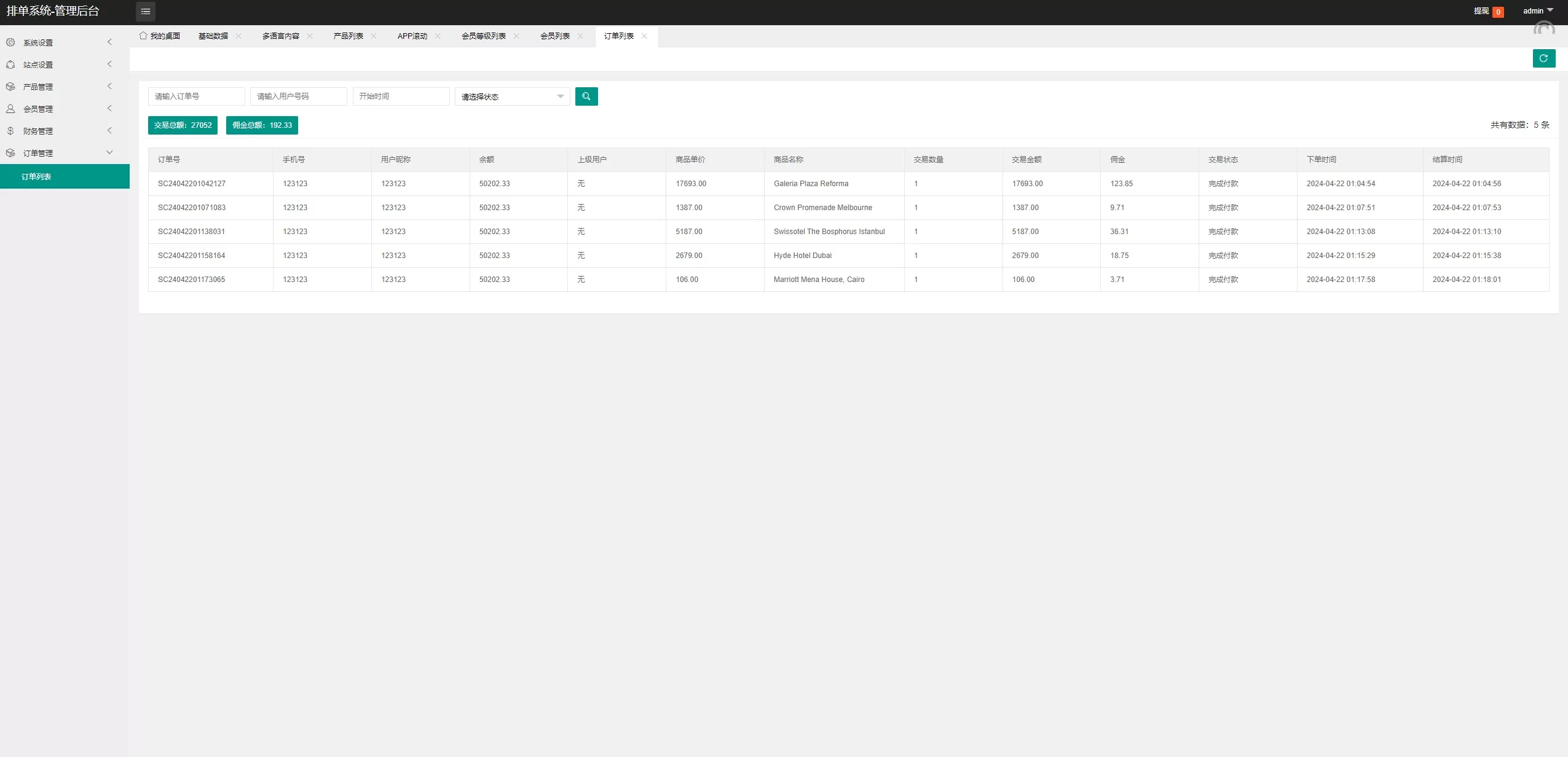This screenshot has width=1568, height=757.
Task: Click the green refresh icon button
Action: pyautogui.click(x=1543, y=58)
